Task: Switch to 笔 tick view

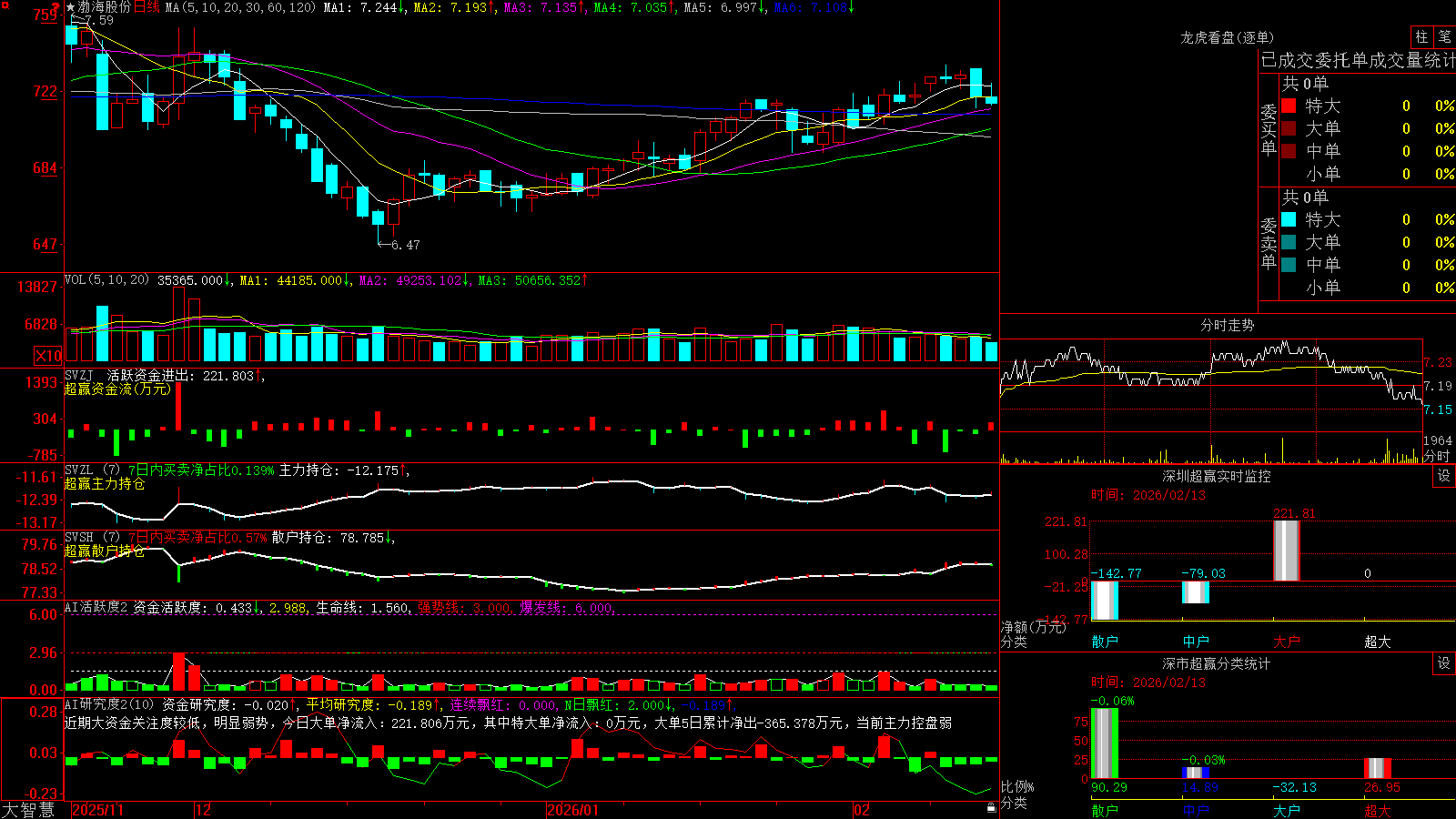Action: click(1444, 36)
